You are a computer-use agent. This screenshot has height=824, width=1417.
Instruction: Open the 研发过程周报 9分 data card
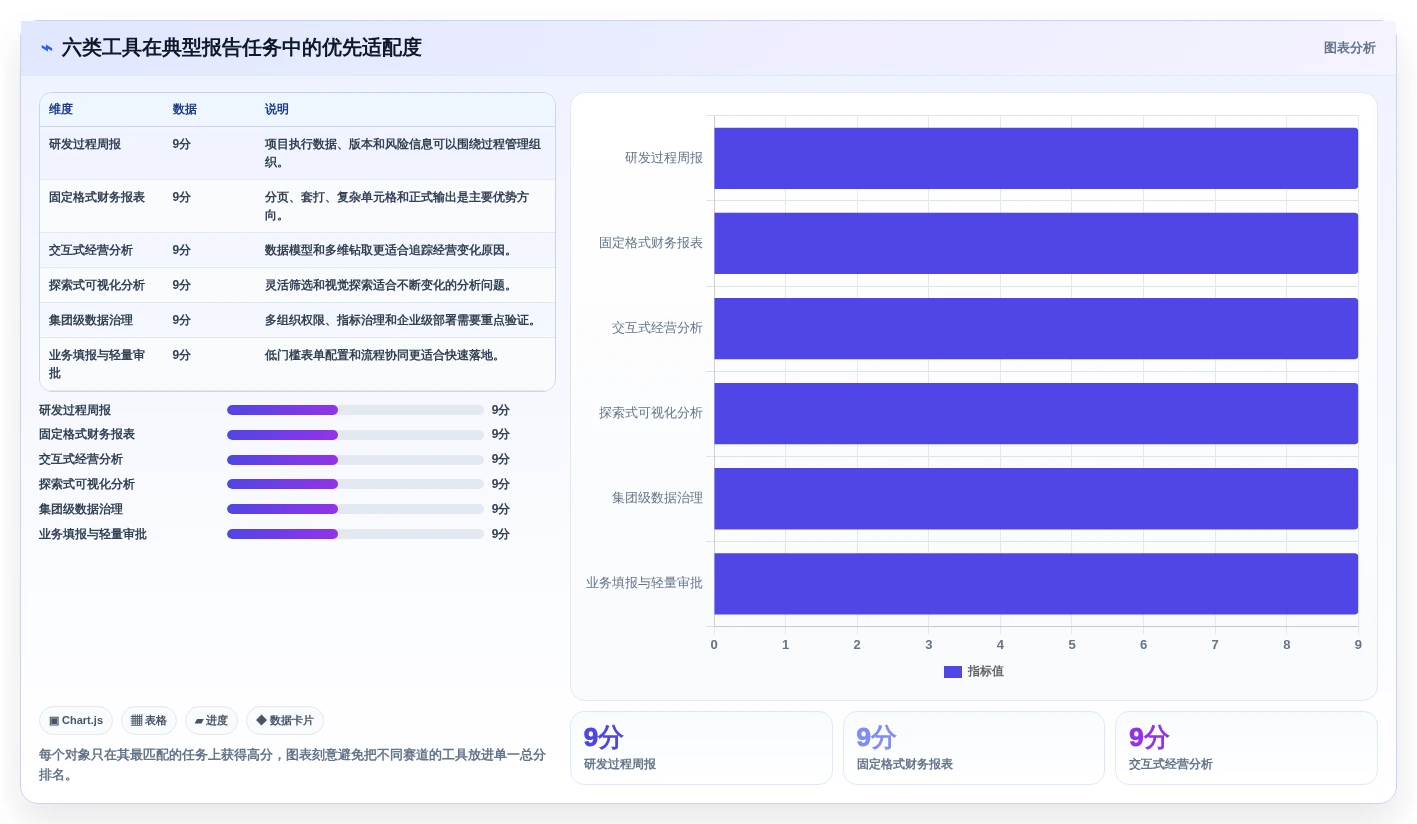click(x=701, y=748)
